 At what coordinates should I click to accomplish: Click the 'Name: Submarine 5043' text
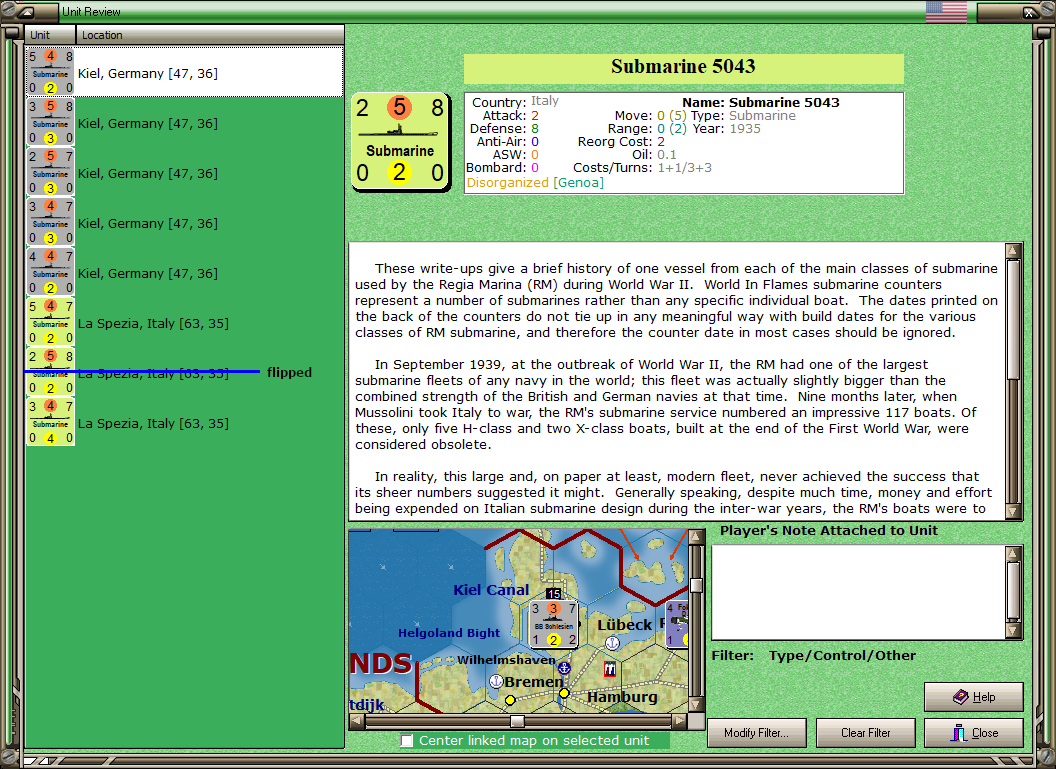point(761,102)
